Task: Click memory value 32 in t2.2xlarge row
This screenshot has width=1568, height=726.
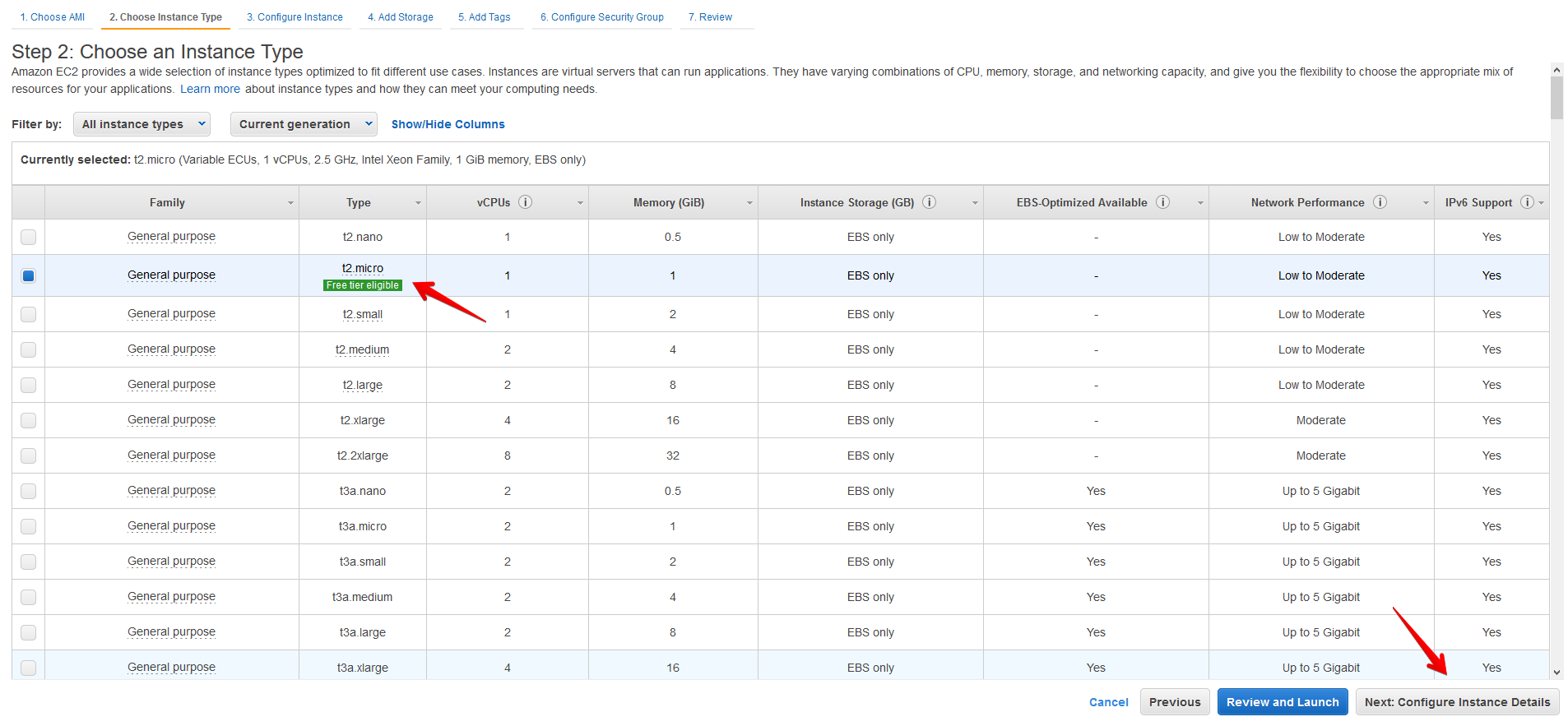Action: 673,455
